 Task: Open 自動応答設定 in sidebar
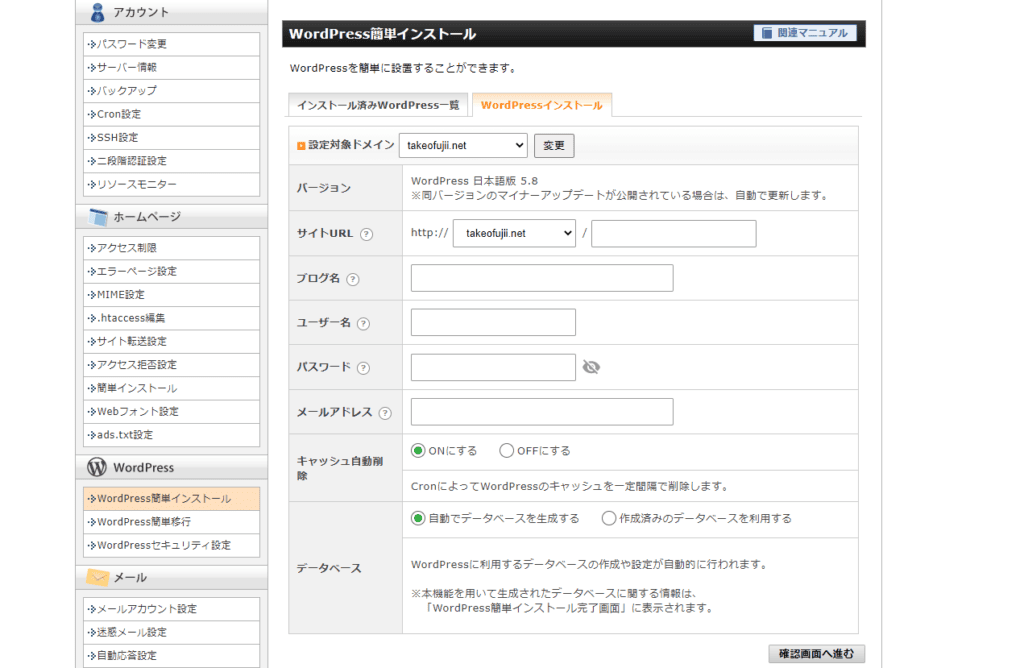pyautogui.click(x=171, y=656)
